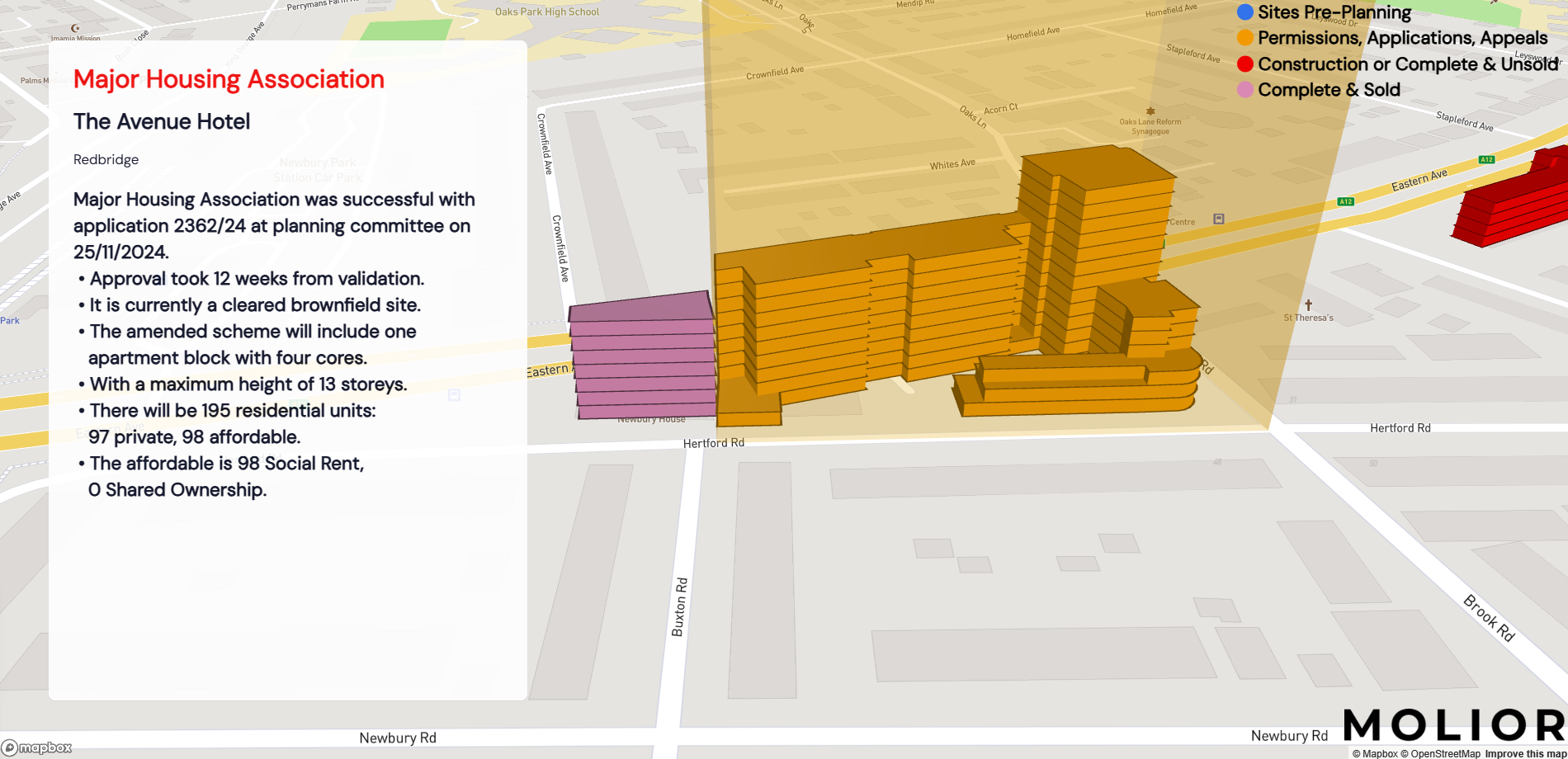Click the Mapbox logo
Image resolution: width=1568 pixels, height=759 pixels.
37,747
